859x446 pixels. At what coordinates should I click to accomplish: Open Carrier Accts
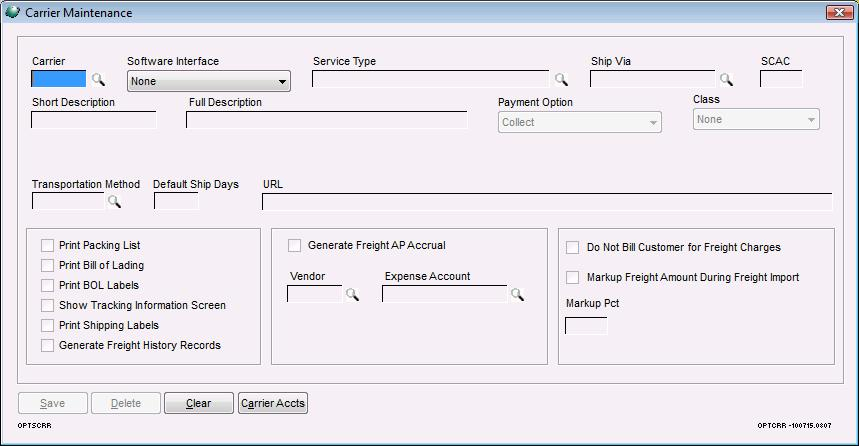click(273, 403)
